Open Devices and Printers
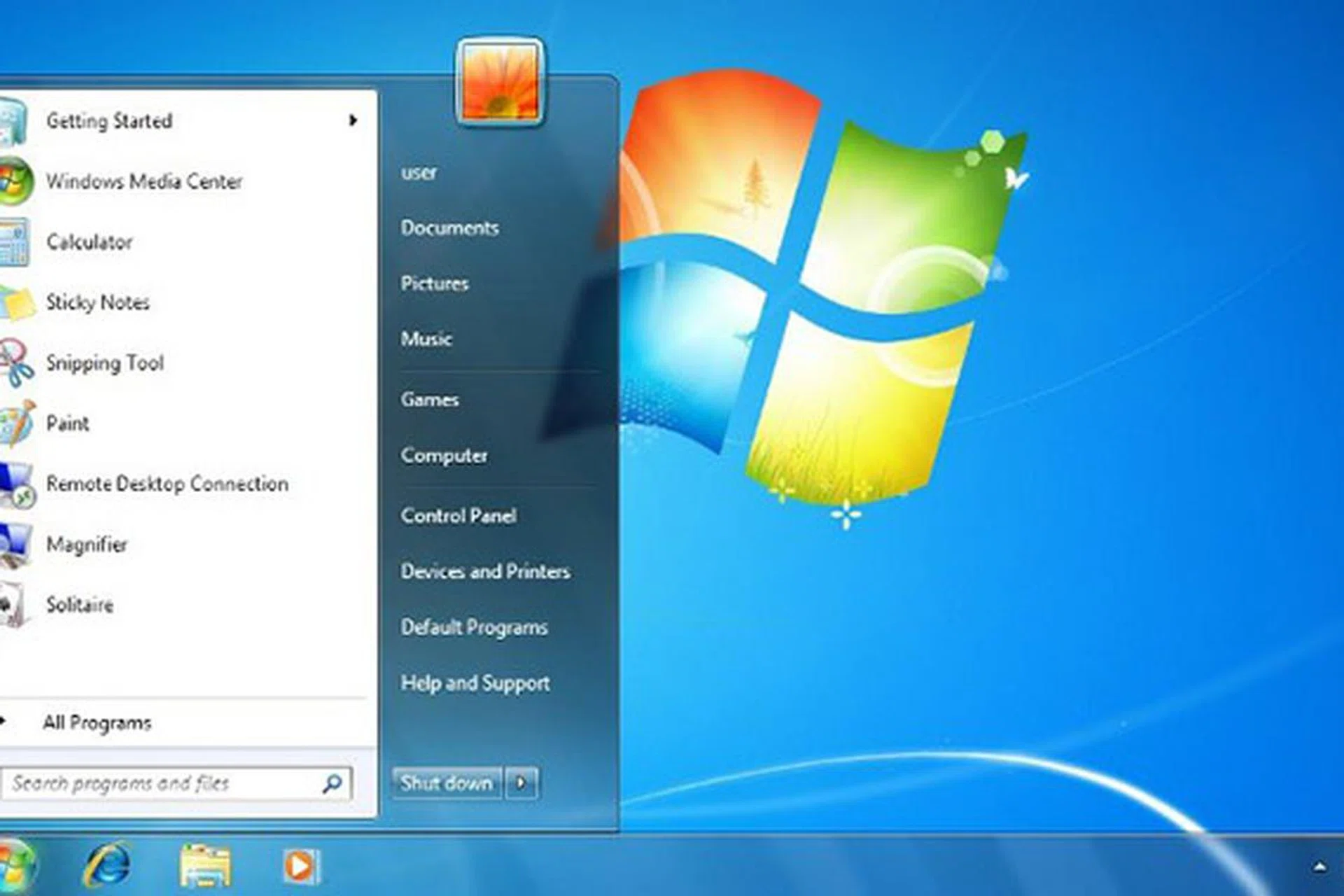 (485, 571)
